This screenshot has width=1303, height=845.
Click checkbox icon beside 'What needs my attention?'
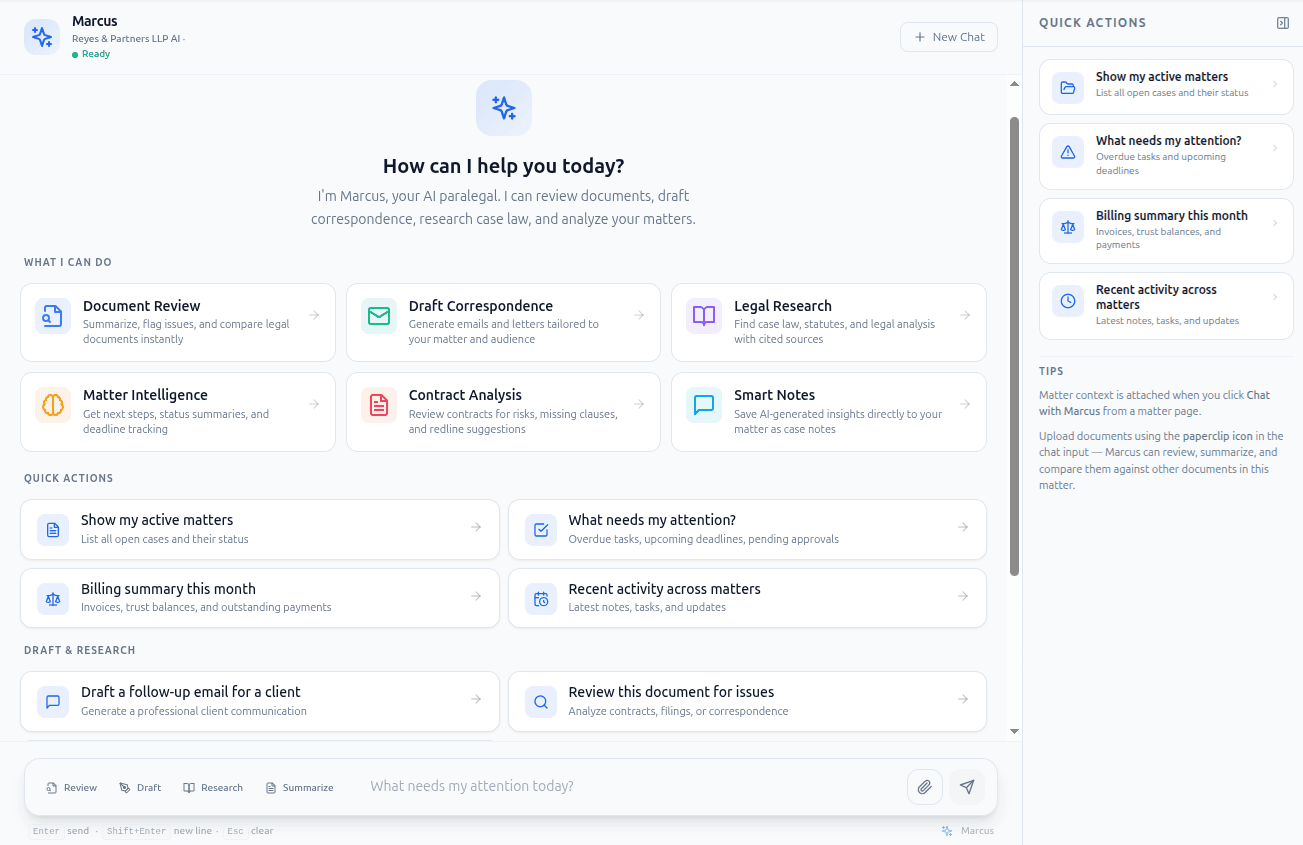click(x=541, y=529)
